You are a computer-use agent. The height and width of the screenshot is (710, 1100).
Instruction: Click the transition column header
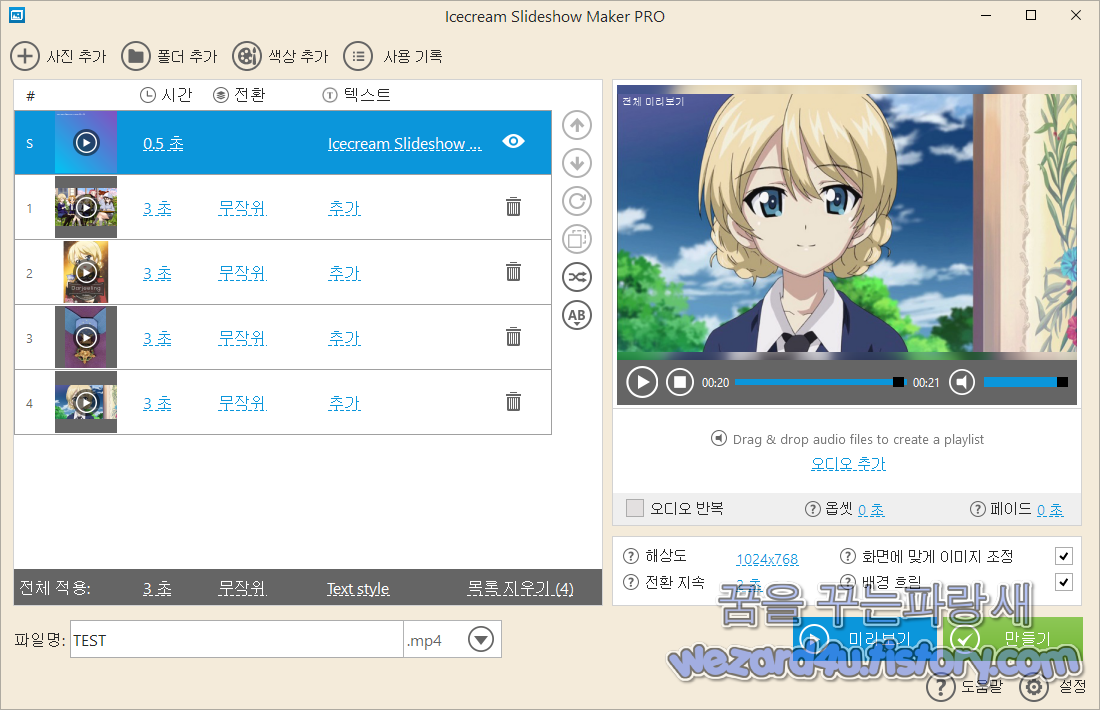[239, 95]
